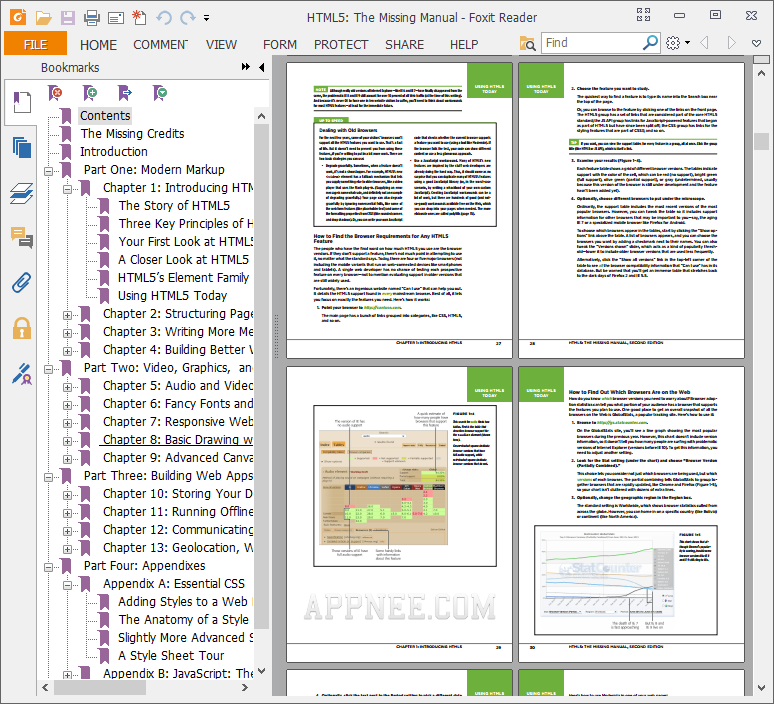Click the email document icon in quick toolbar

coord(116,18)
